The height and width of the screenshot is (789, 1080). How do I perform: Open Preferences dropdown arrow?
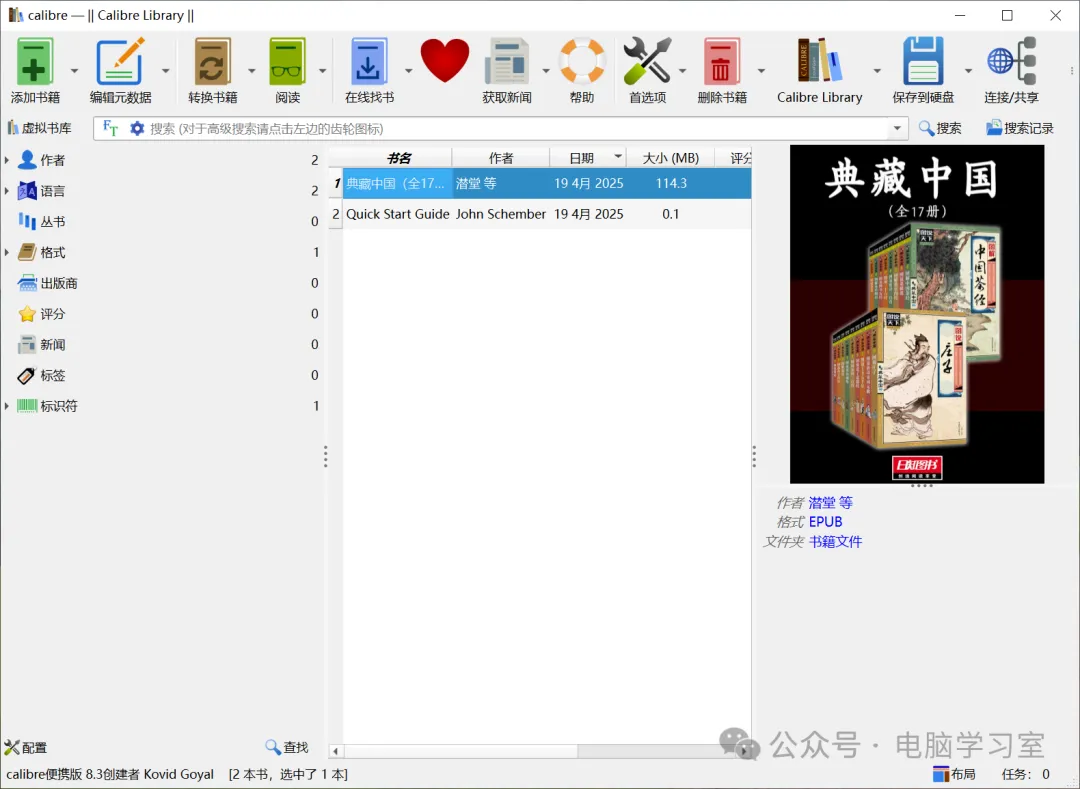pyautogui.click(x=683, y=70)
